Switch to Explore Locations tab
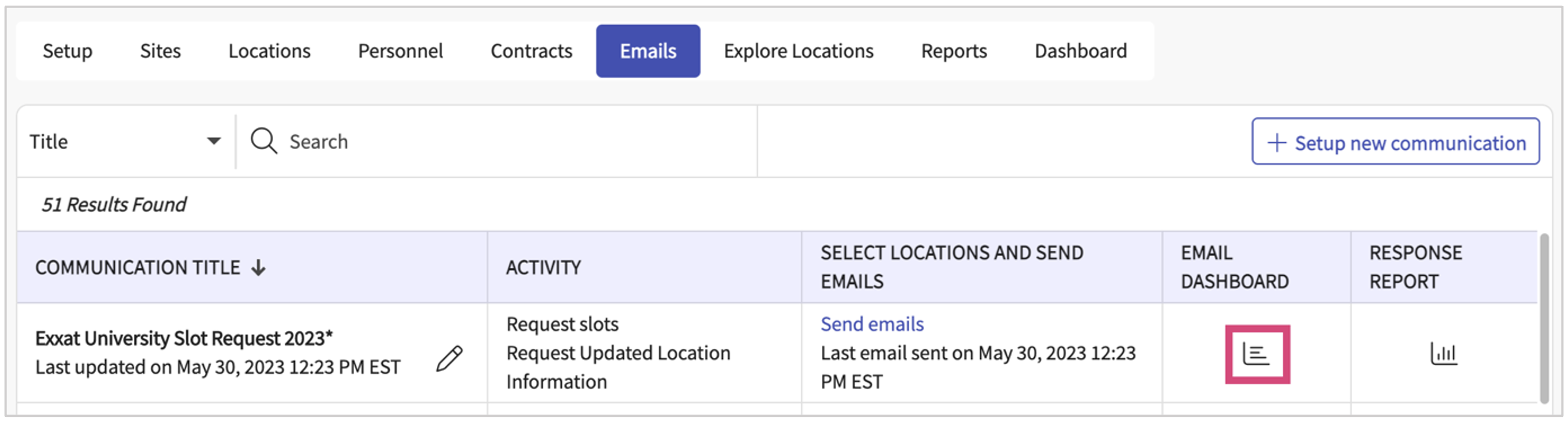Image resolution: width=1568 pixels, height=422 pixels. [x=798, y=51]
